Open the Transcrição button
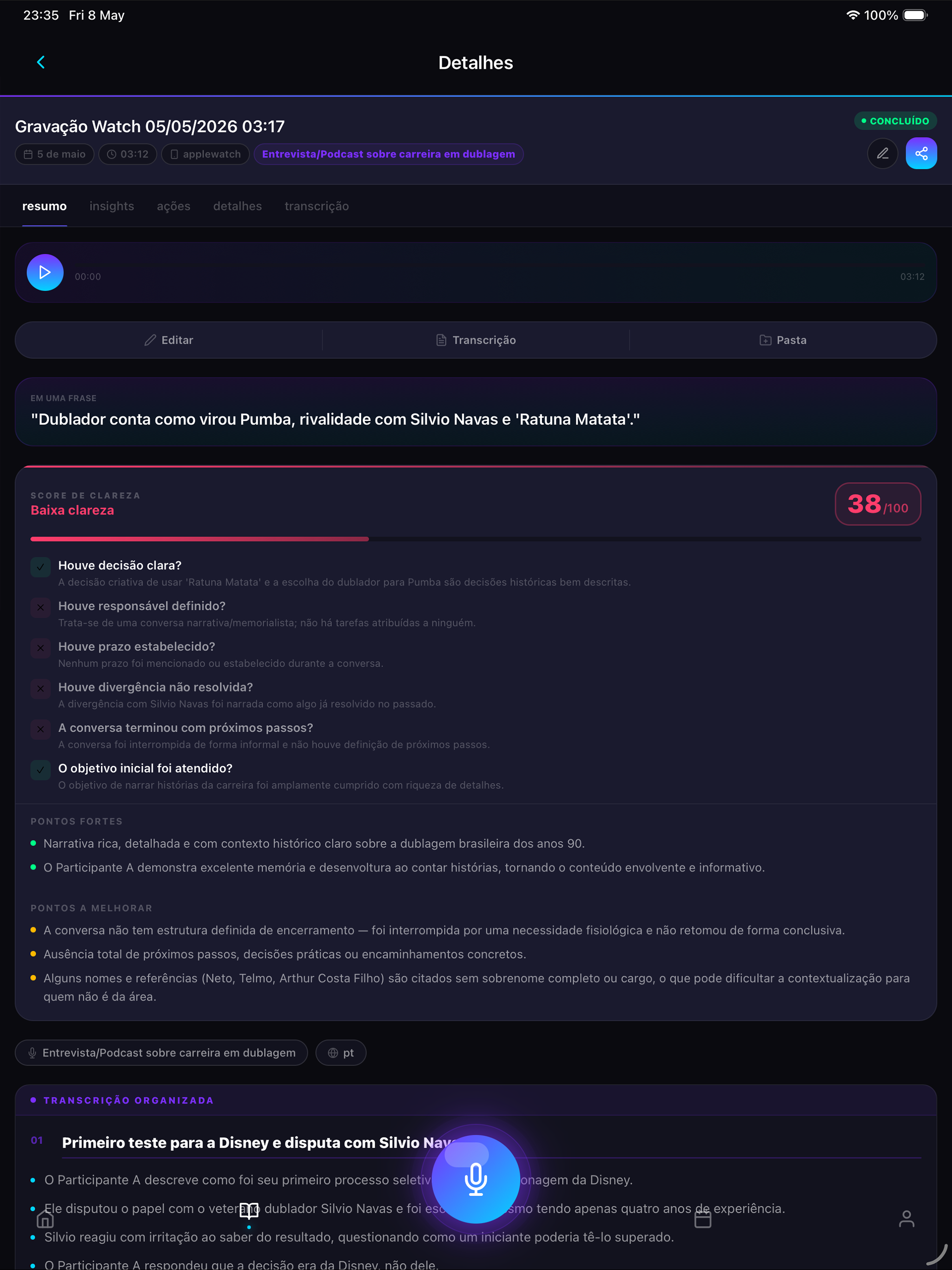The height and width of the screenshot is (1270, 952). 476,340
